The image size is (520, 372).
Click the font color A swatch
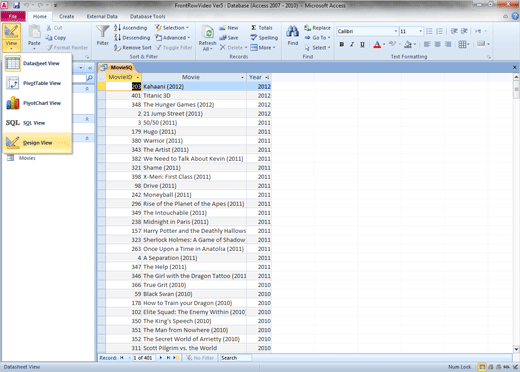tap(377, 44)
